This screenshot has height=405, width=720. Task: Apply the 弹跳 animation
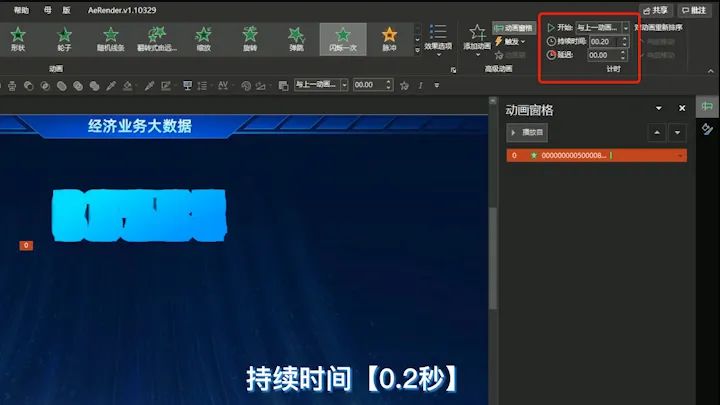[x=296, y=39]
